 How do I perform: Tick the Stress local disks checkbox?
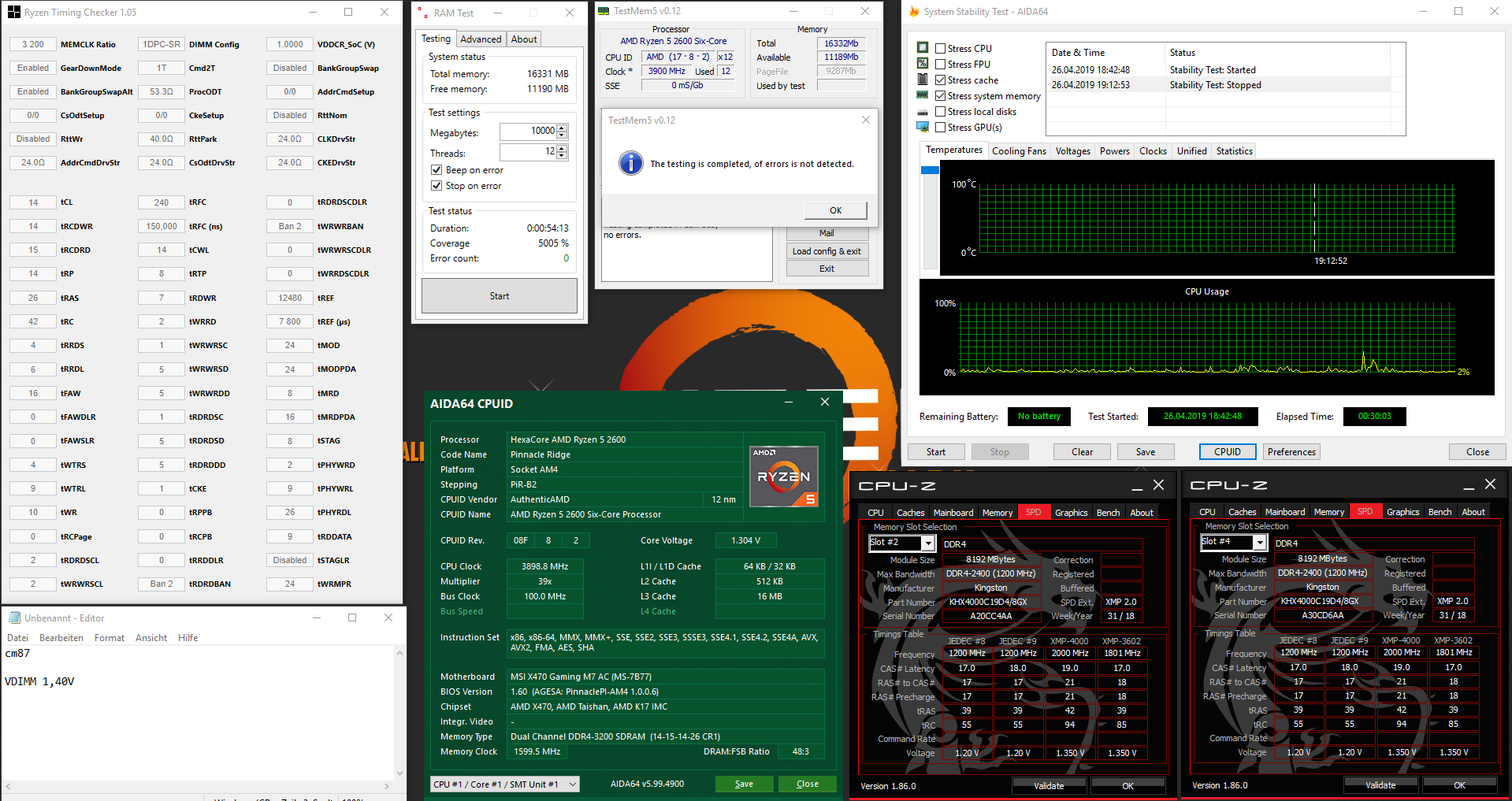click(x=940, y=112)
